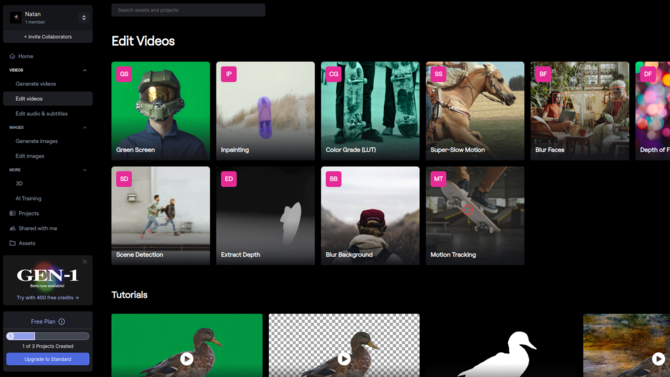The width and height of the screenshot is (670, 377).
Task: Click the SS badge on Super-Slow Motion
Action: pyautogui.click(x=438, y=74)
